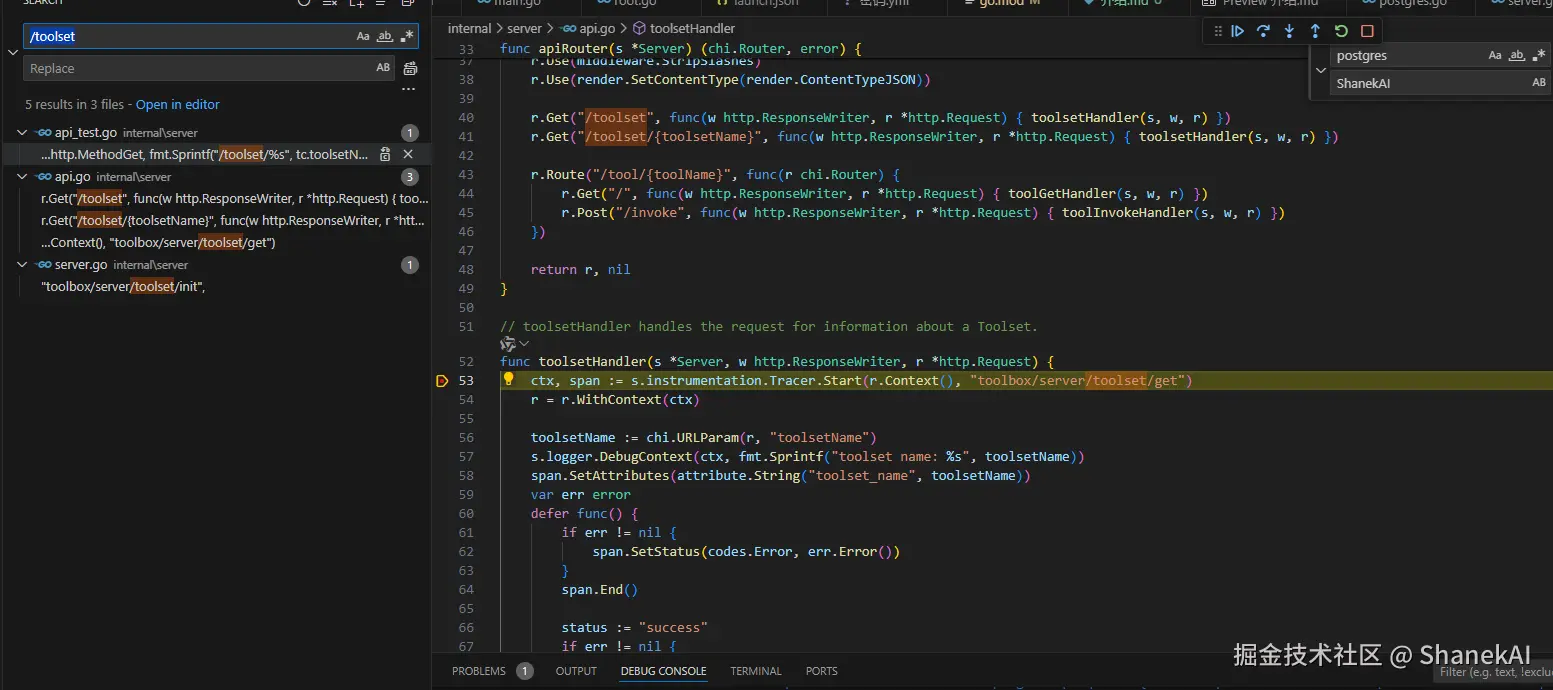Switch to the PORTS panel tab

[x=821, y=671]
